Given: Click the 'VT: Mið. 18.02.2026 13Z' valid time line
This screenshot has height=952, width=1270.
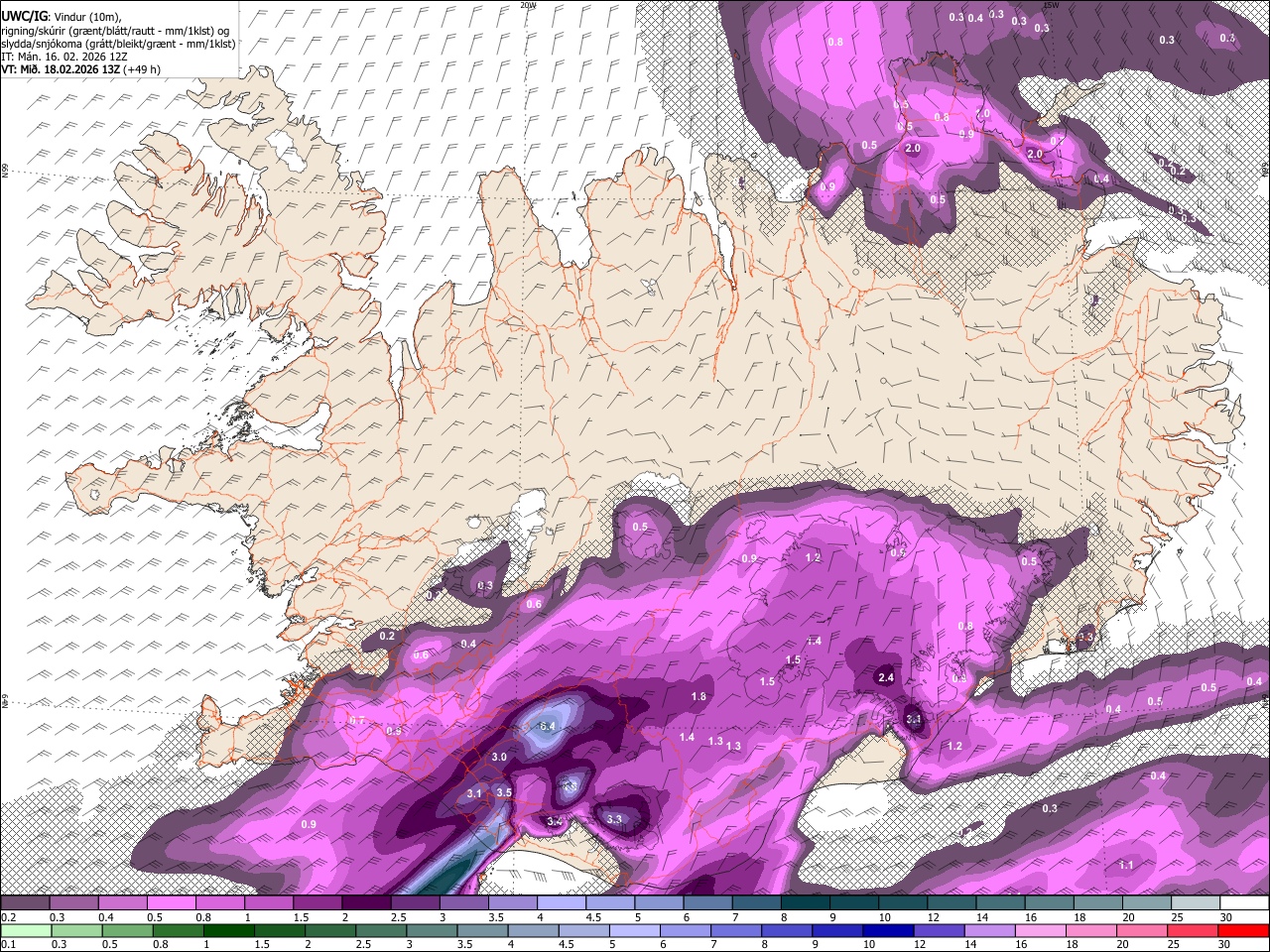Looking at the screenshot, I should 80,69.
